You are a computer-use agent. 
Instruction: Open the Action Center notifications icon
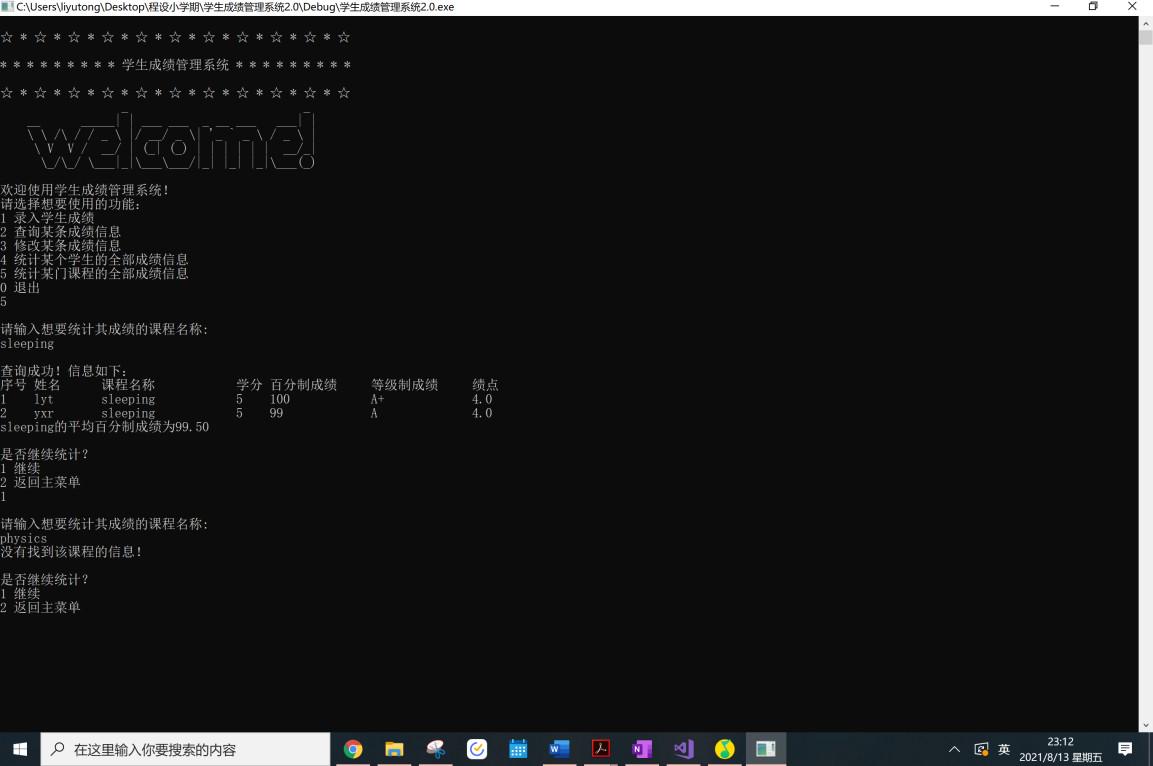coord(1124,749)
